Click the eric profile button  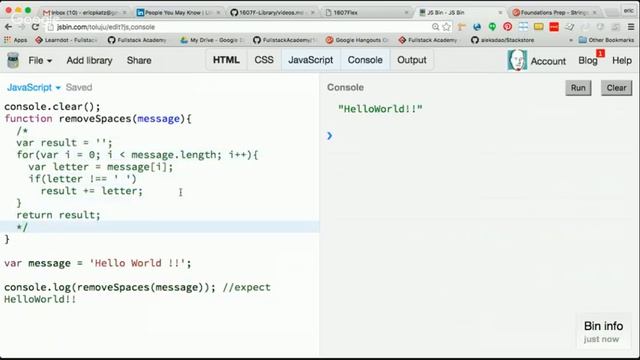coord(629,11)
